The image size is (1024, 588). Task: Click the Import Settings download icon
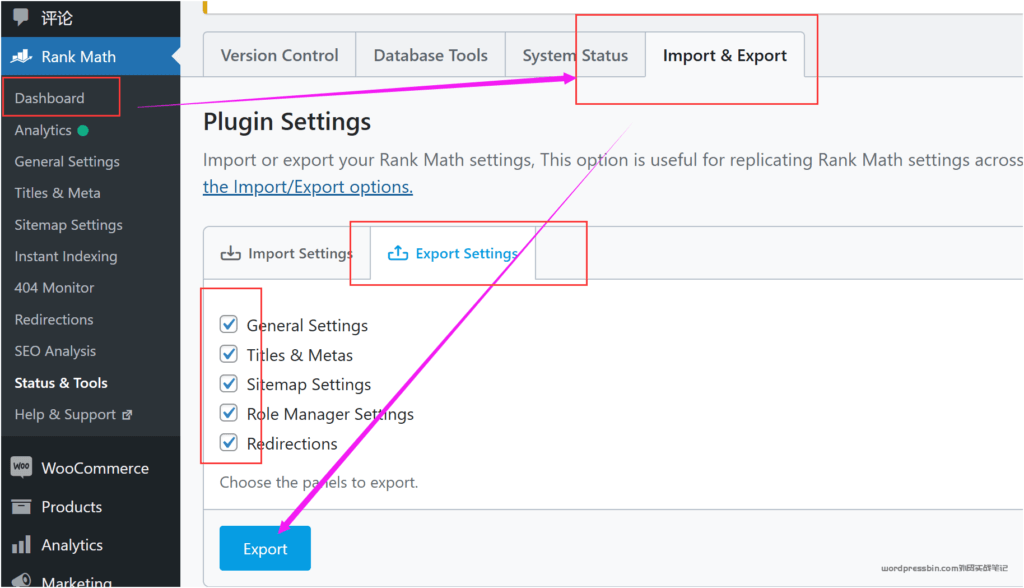231,253
